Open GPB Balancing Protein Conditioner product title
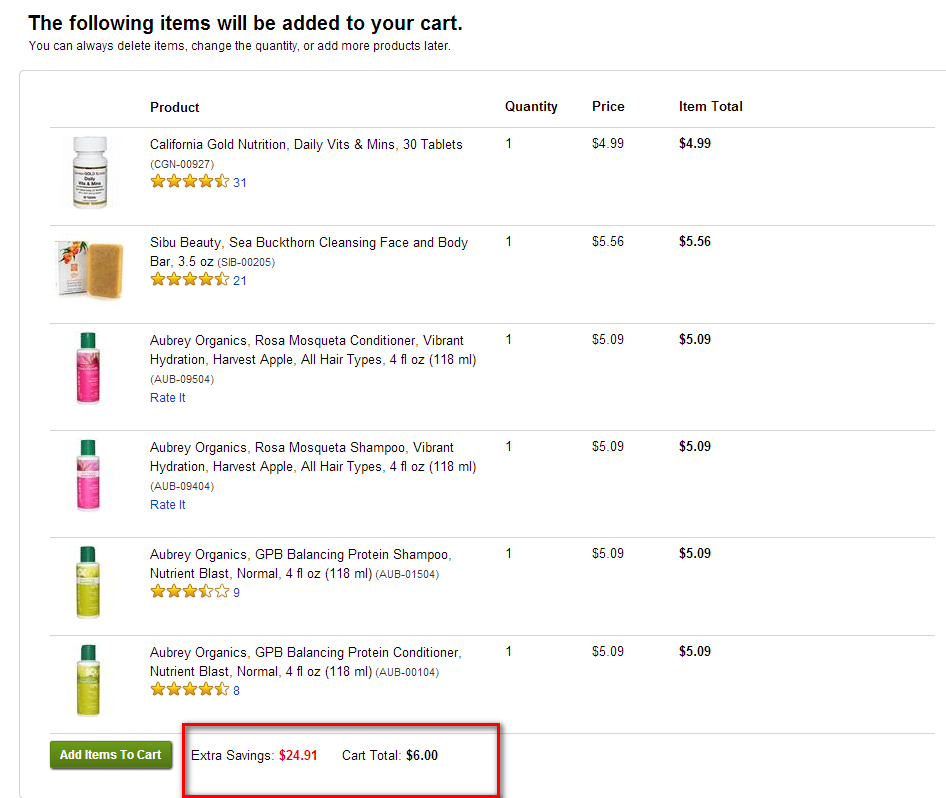 click(x=305, y=662)
